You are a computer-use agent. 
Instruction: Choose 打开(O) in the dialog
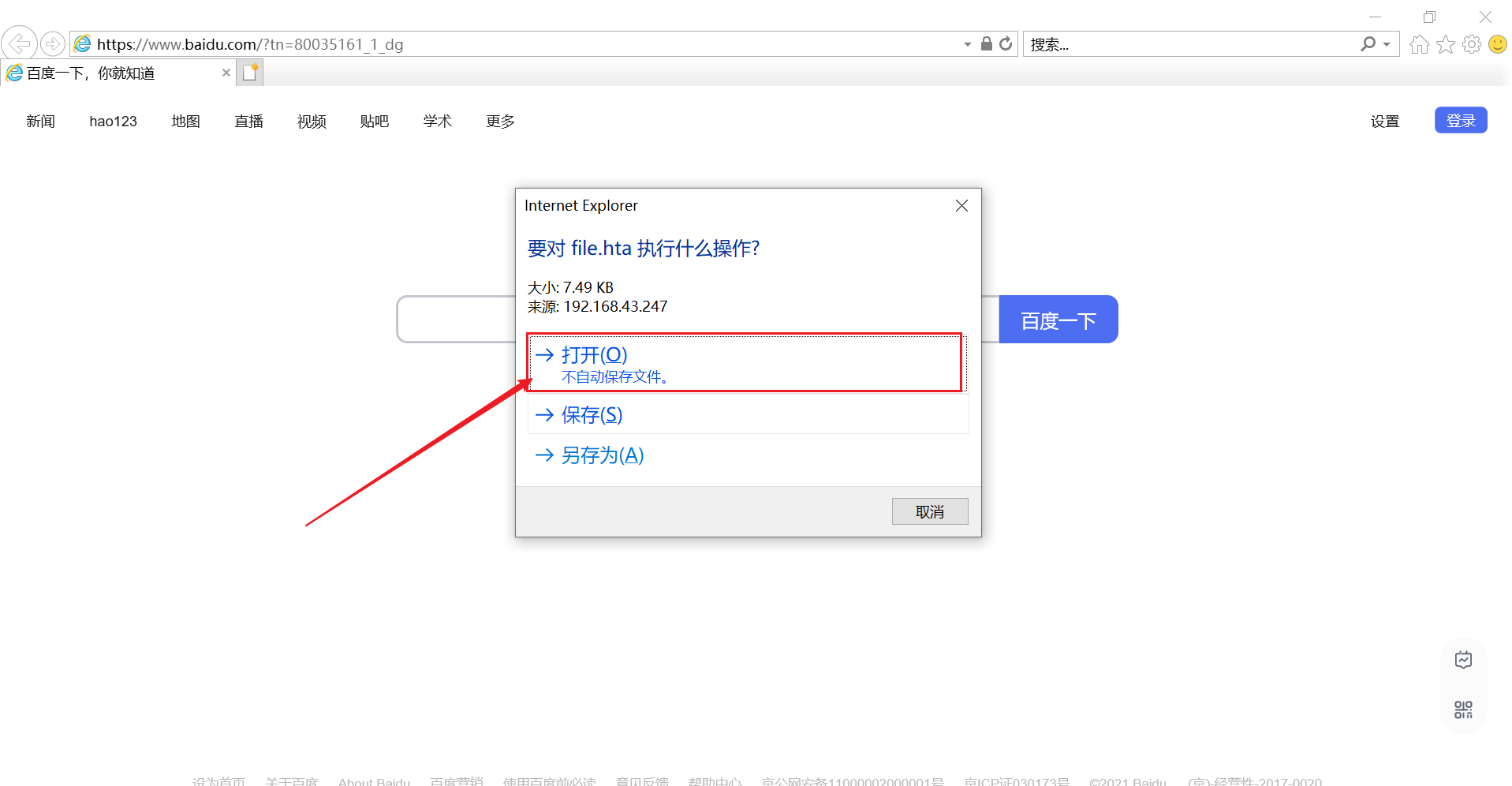pyautogui.click(x=748, y=363)
